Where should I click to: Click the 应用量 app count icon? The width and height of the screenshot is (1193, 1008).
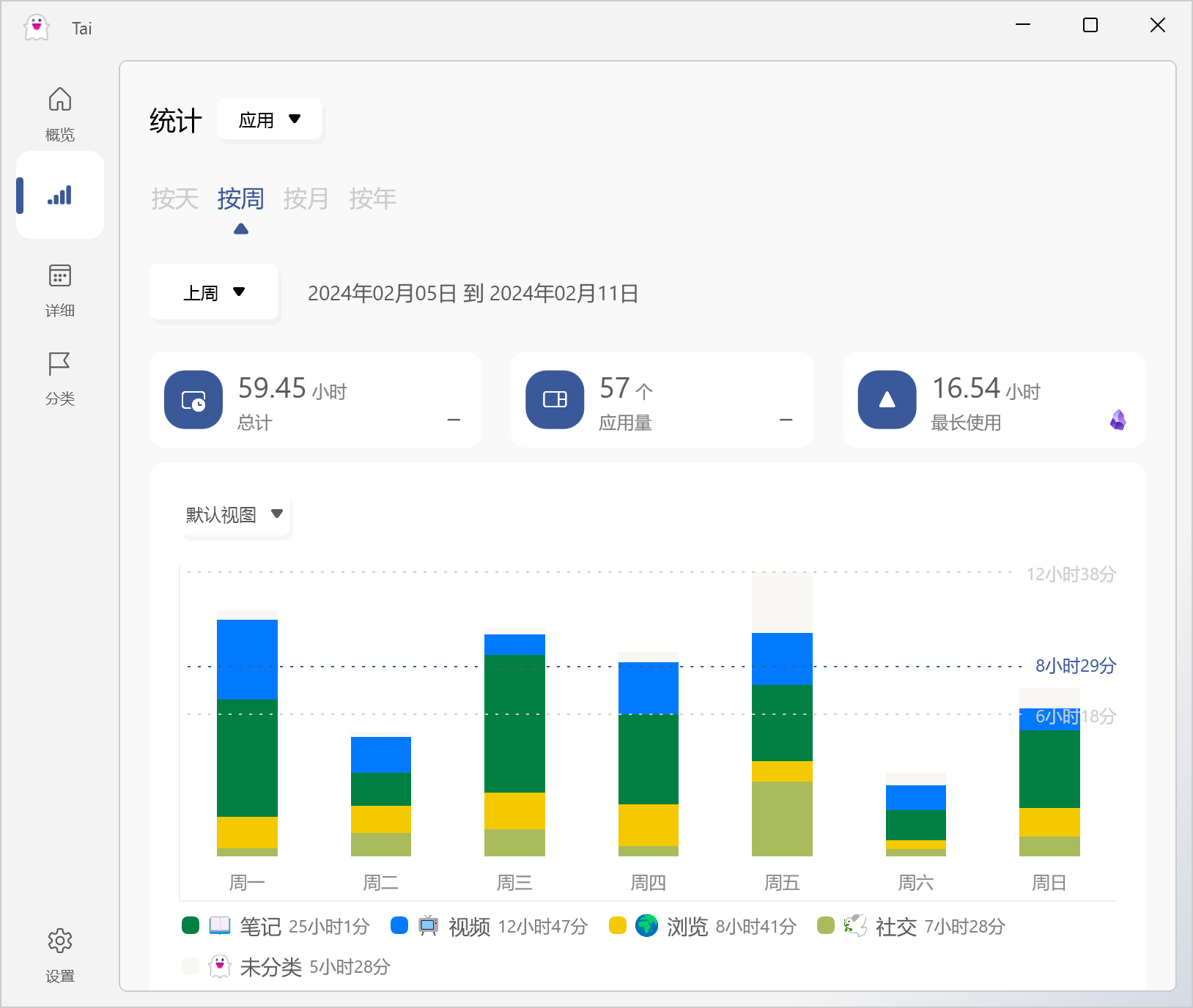click(555, 400)
